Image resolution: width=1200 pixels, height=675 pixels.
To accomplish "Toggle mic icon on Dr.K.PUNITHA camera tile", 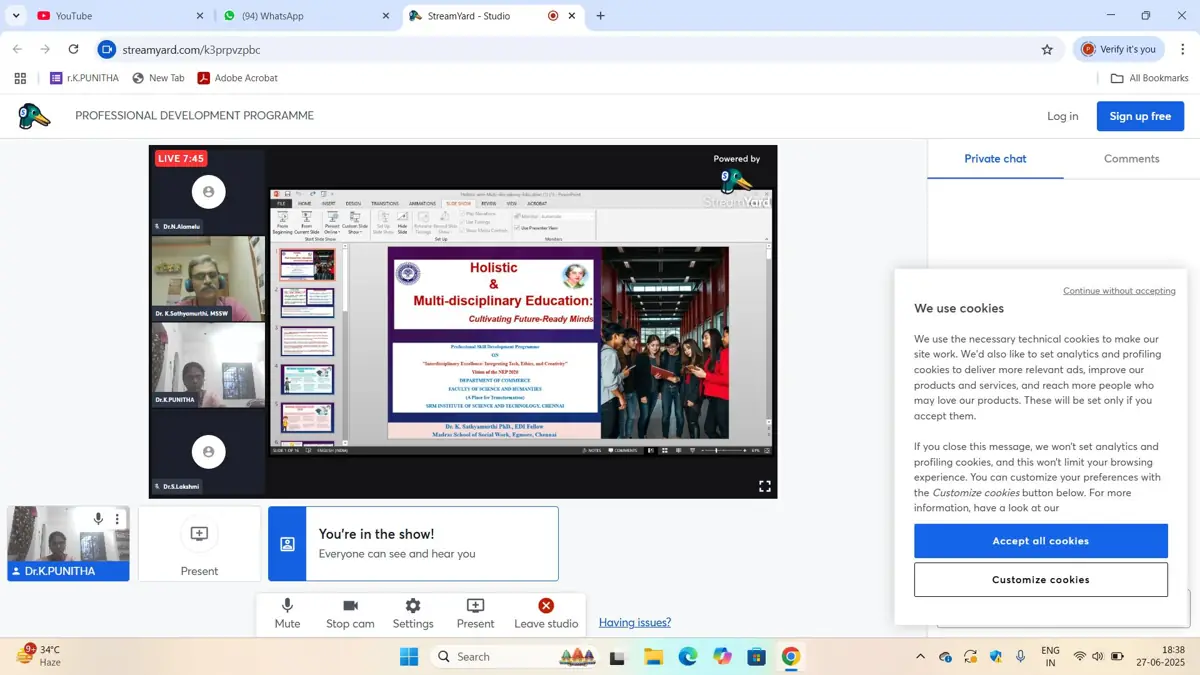I will click(98, 519).
